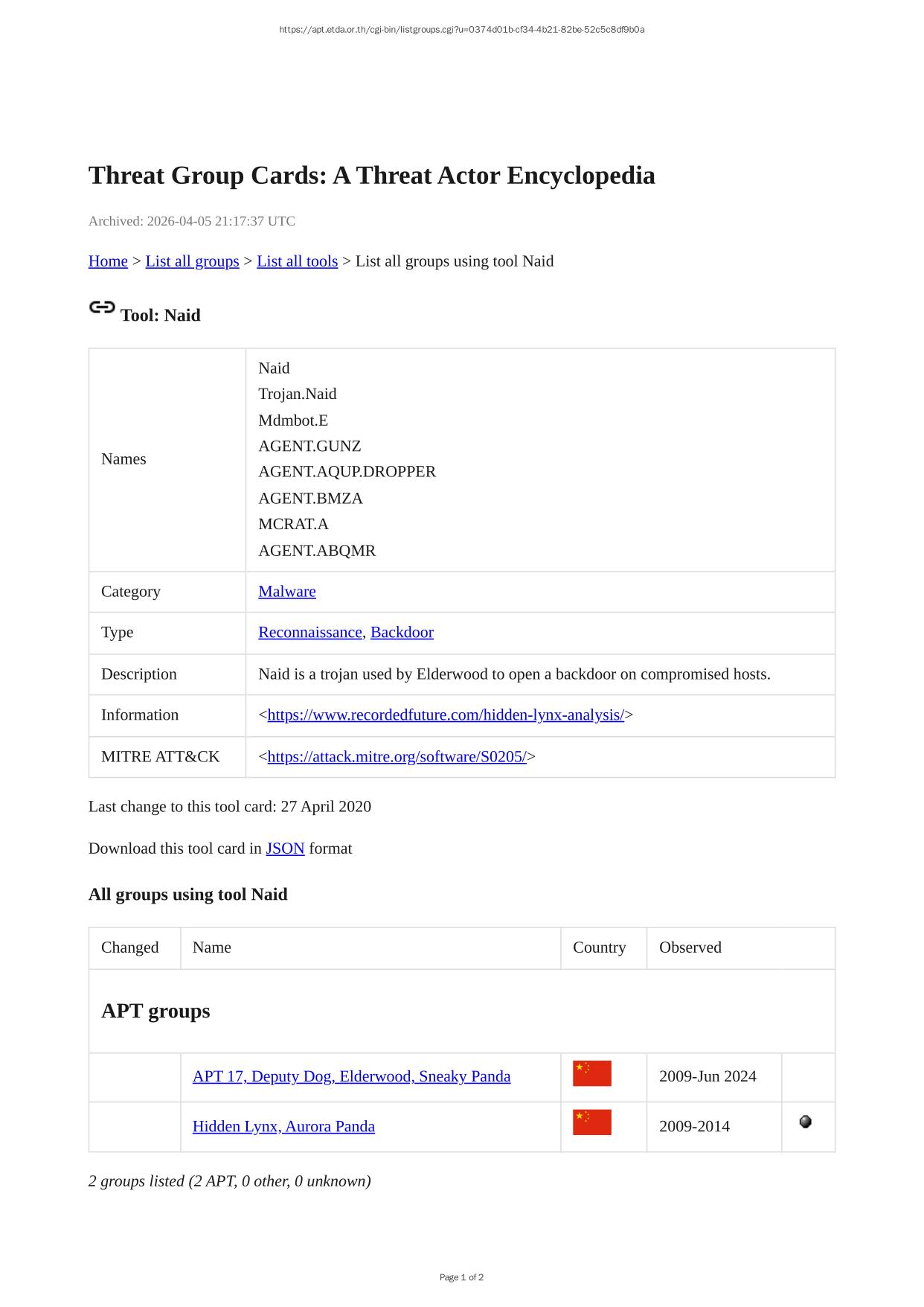The width and height of the screenshot is (924, 1307).
Task: Click China flag in APT 17 row
Action: click(x=591, y=1073)
